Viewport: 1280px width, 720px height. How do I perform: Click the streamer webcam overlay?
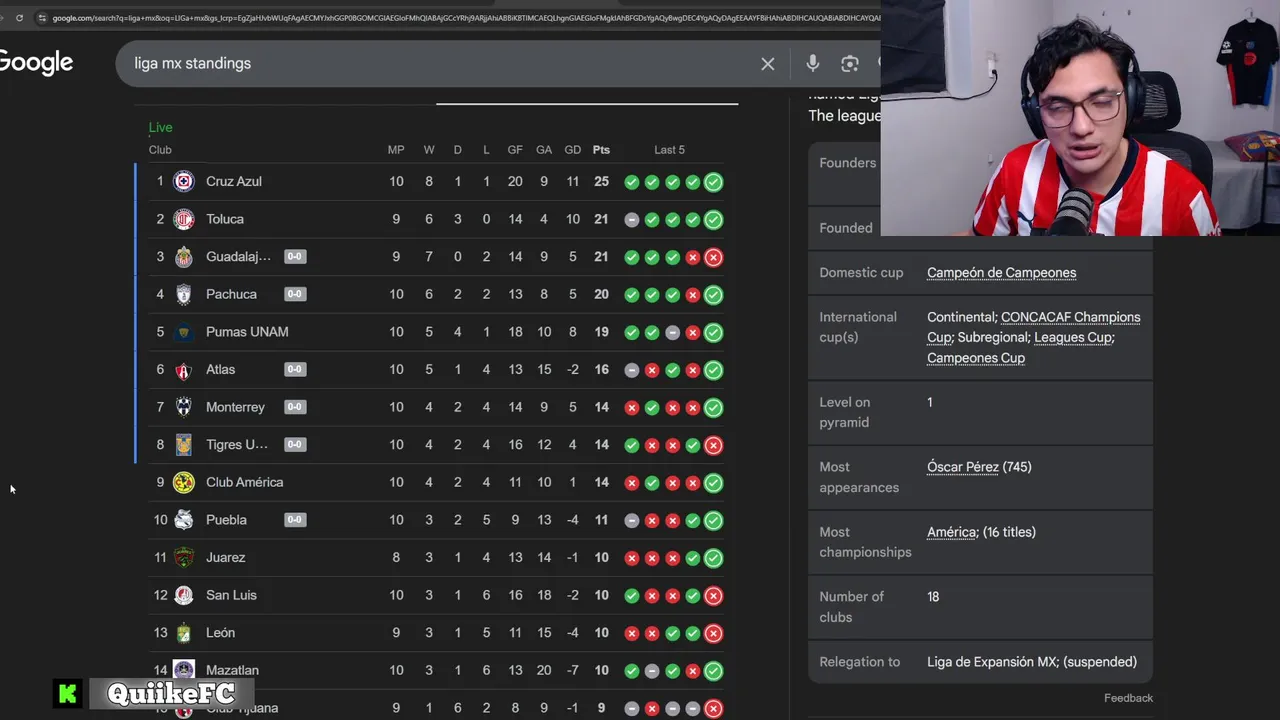(1080, 118)
